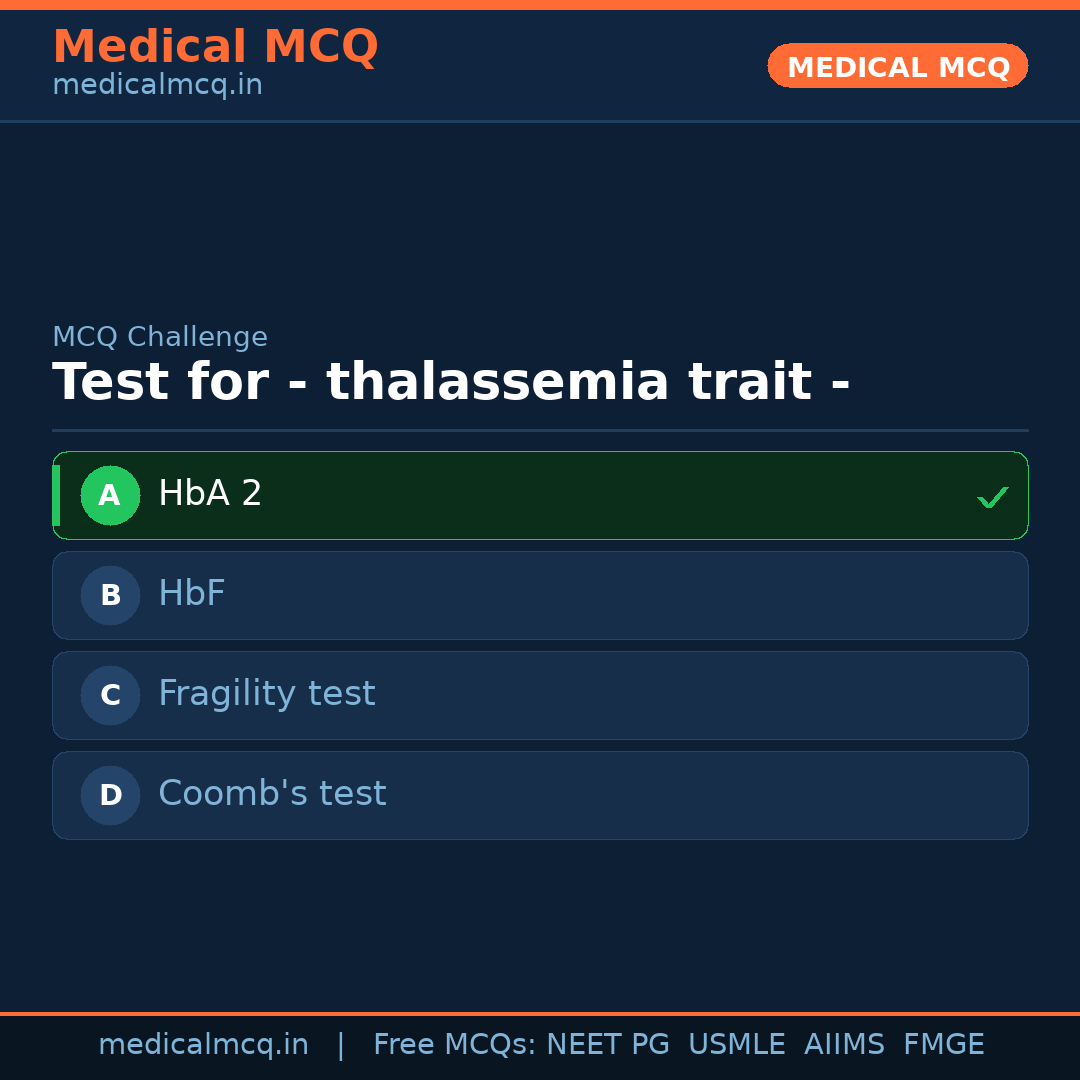Click the orange MEDICAL MCQ badge
Viewport: 1080px width, 1080px height.
point(897,66)
